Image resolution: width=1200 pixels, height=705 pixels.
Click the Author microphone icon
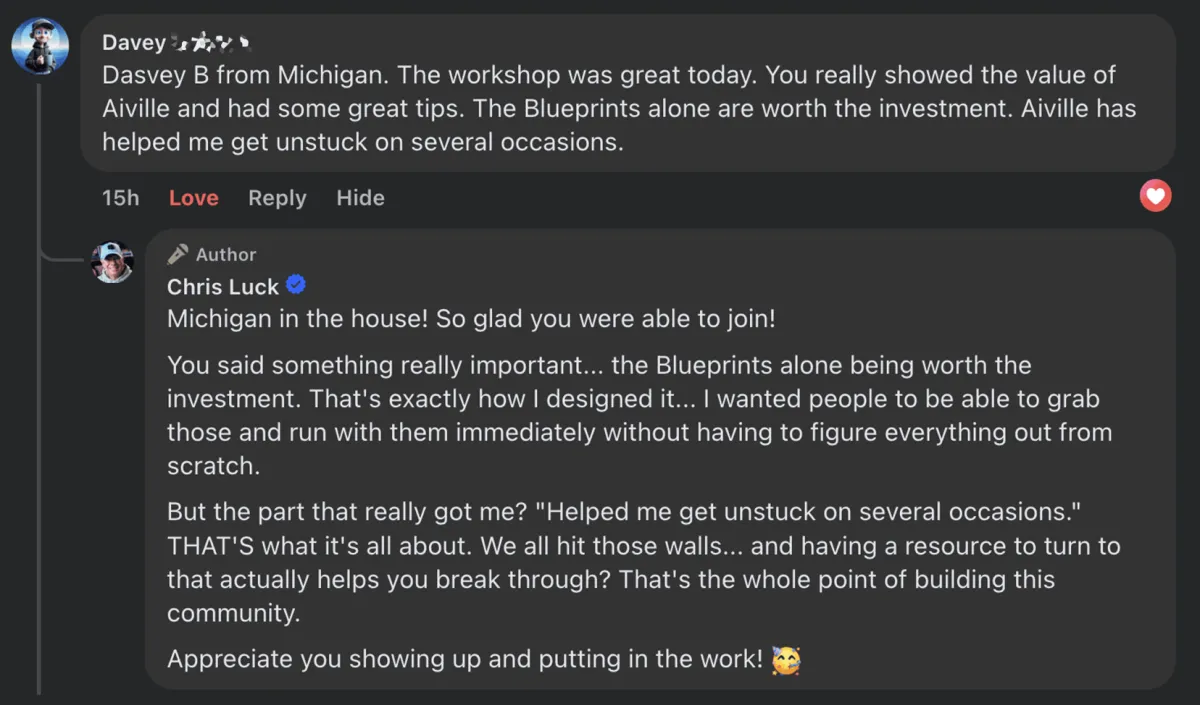pyautogui.click(x=178, y=254)
